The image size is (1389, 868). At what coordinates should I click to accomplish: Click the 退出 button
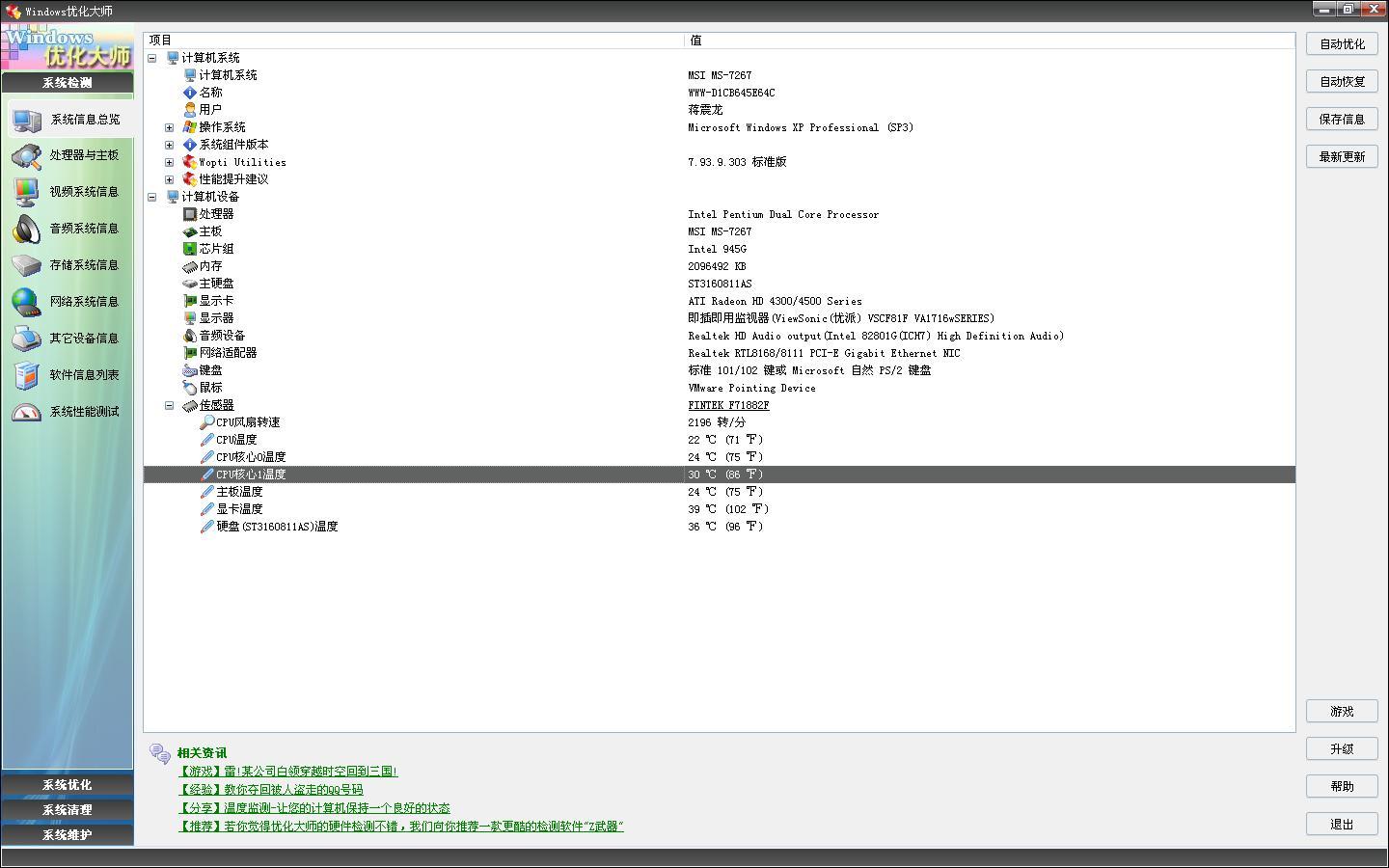click(x=1342, y=825)
